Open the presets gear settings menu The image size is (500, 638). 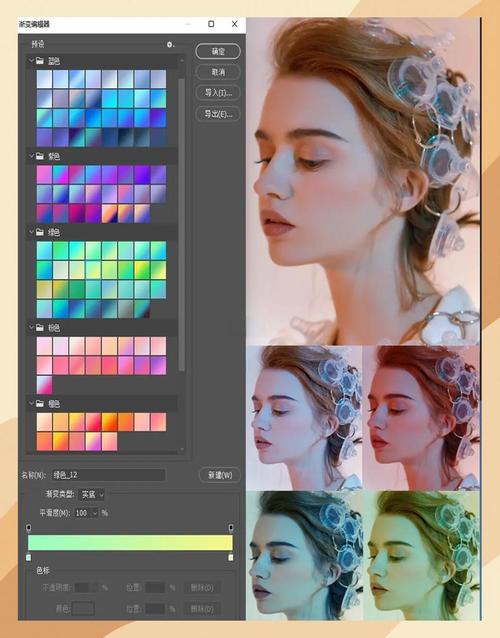(170, 44)
